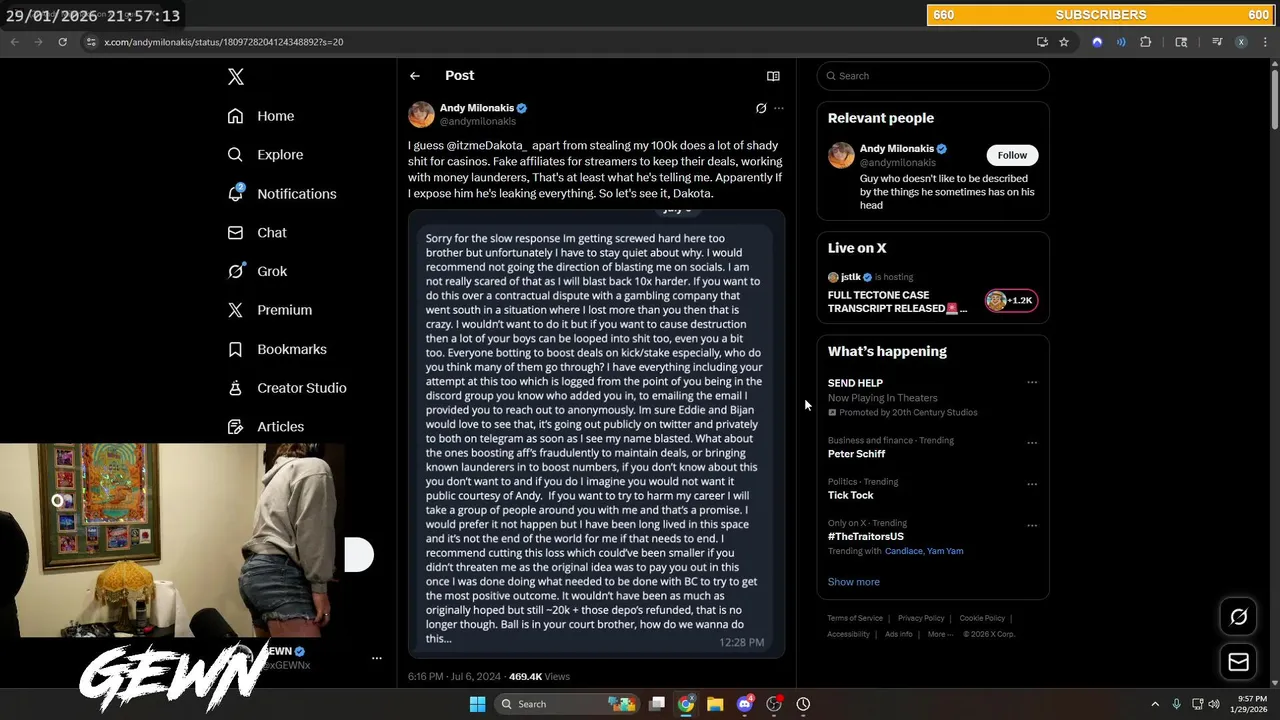
Task: Click the Explore magnifier icon
Action: (235, 155)
